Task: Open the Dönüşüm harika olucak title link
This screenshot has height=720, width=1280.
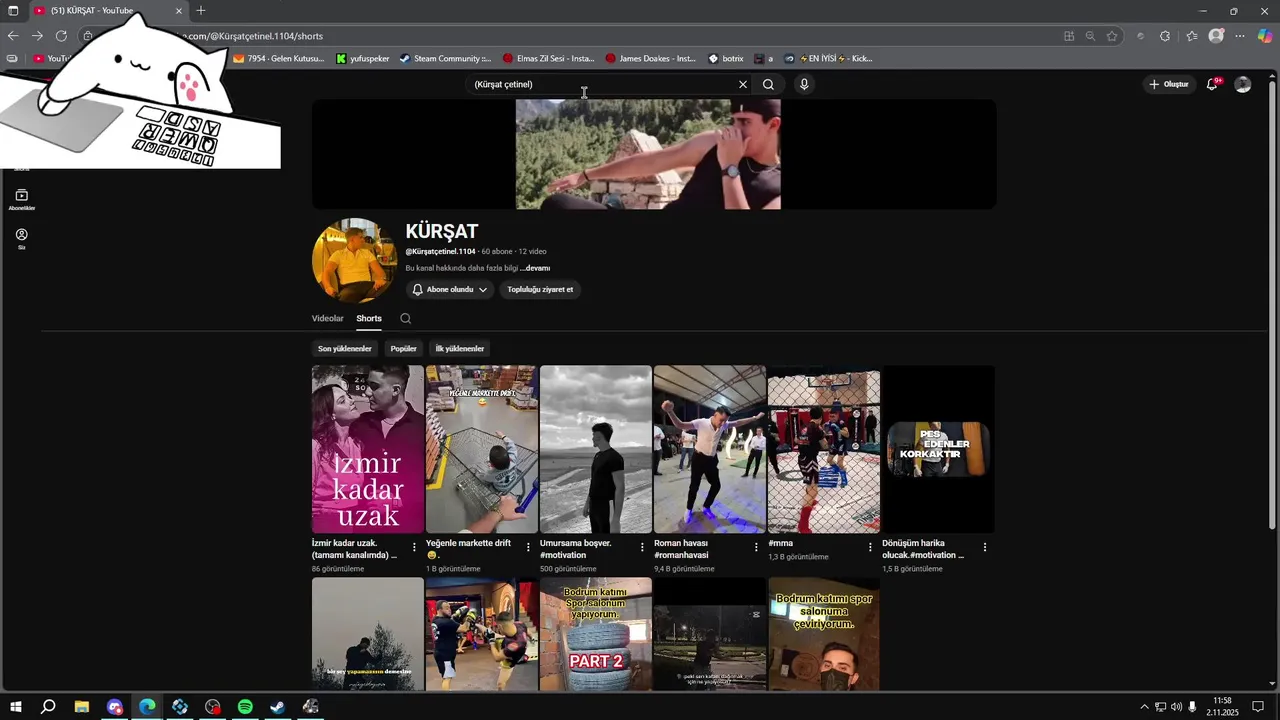Action: [923, 549]
